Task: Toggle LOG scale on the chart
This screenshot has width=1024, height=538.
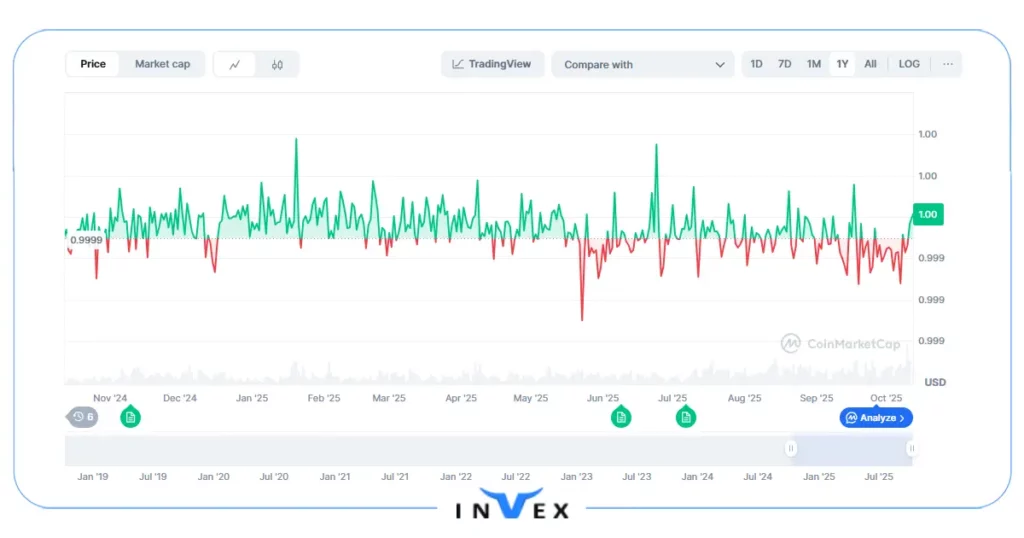Action: pyautogui.click(x=908, y=64)
